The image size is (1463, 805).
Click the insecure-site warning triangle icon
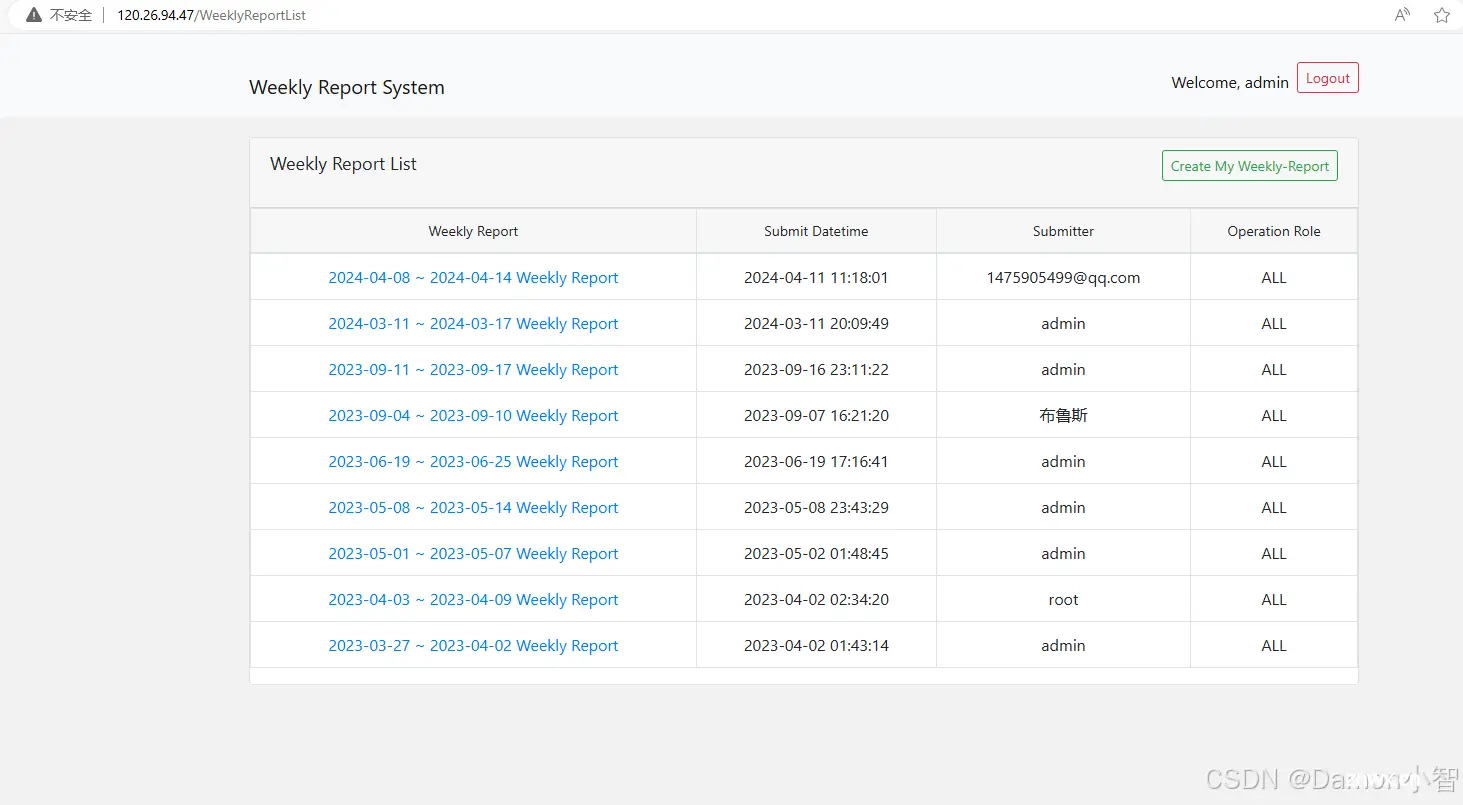[x=34, y=15]
